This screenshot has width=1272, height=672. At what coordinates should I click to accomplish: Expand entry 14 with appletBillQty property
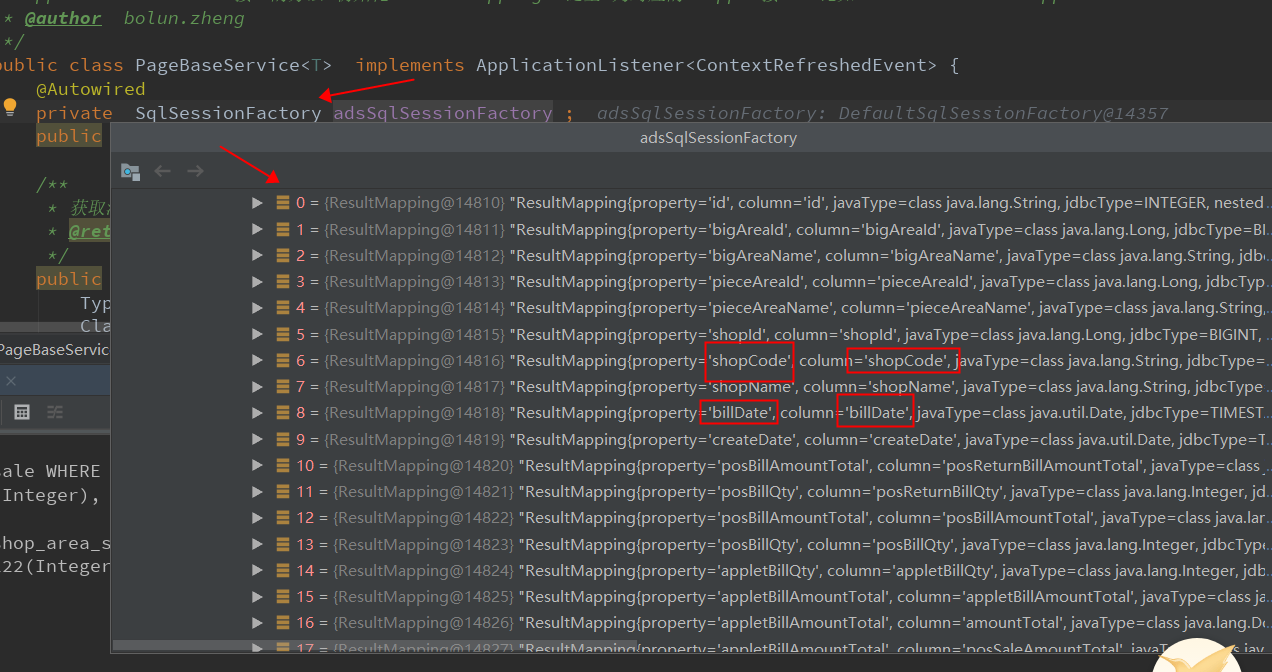point(257,570)
